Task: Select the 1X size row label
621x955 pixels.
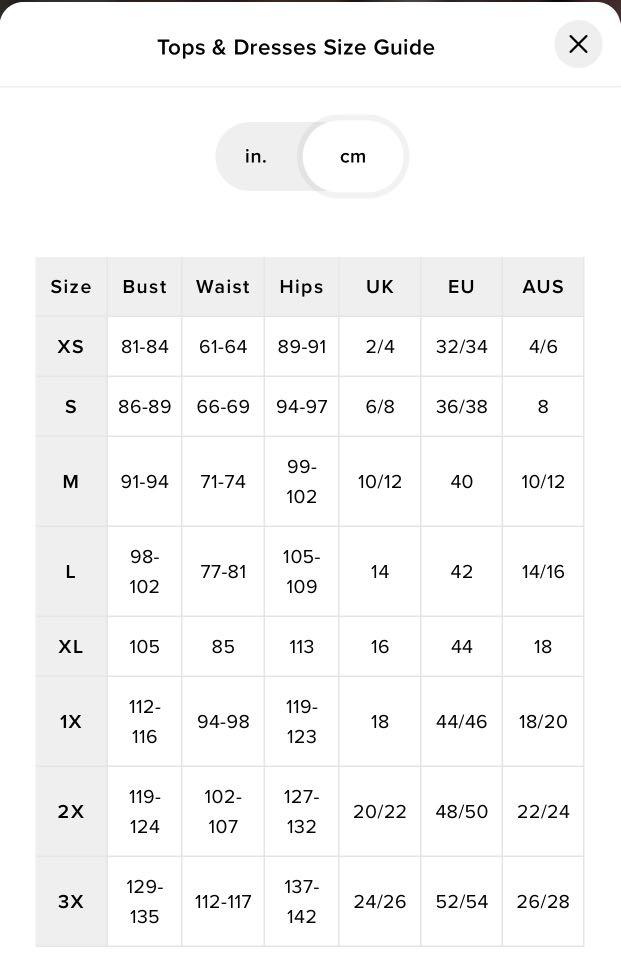Action: coord(71,722)
